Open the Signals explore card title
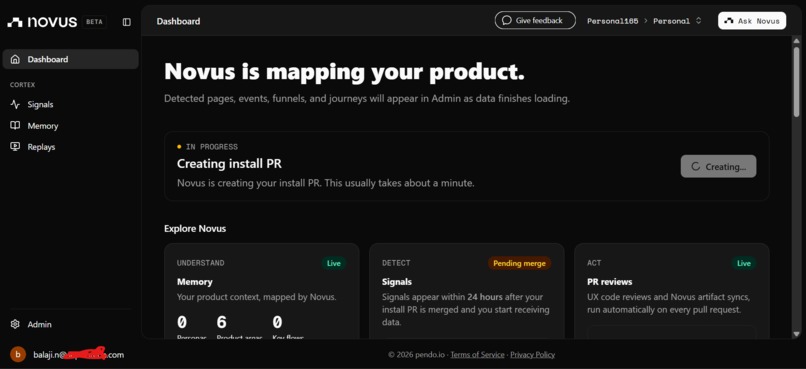This screenshot has height=369, width=806. tap(396, 282)
